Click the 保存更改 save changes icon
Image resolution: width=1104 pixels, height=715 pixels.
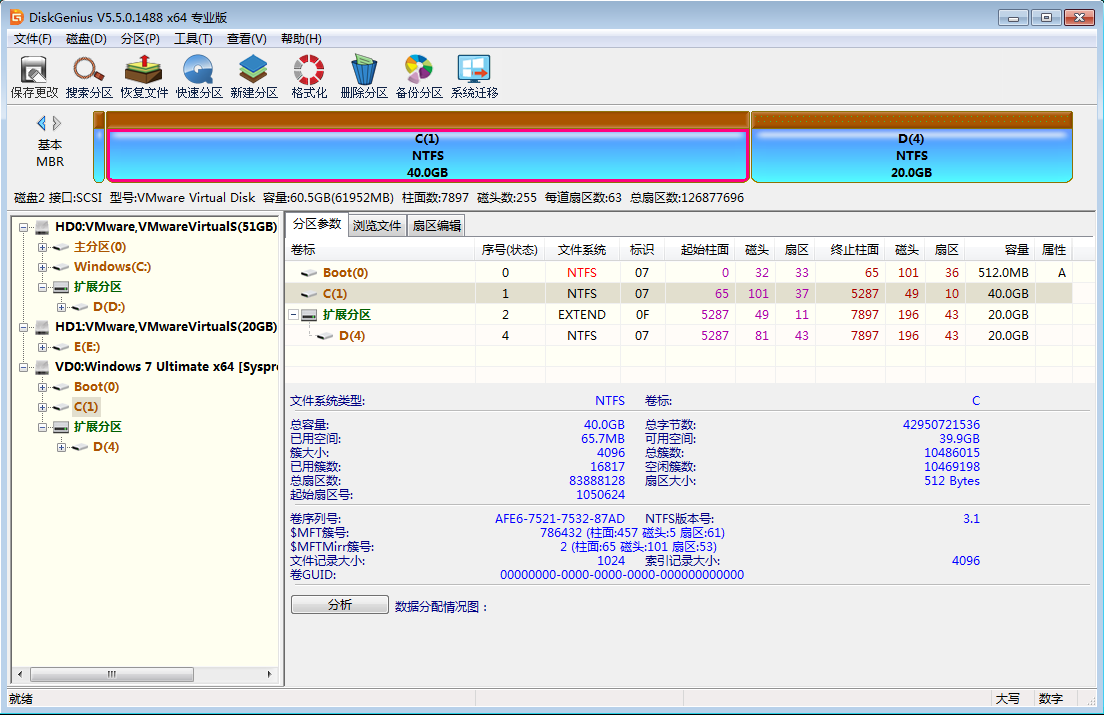tap(34, 76)
